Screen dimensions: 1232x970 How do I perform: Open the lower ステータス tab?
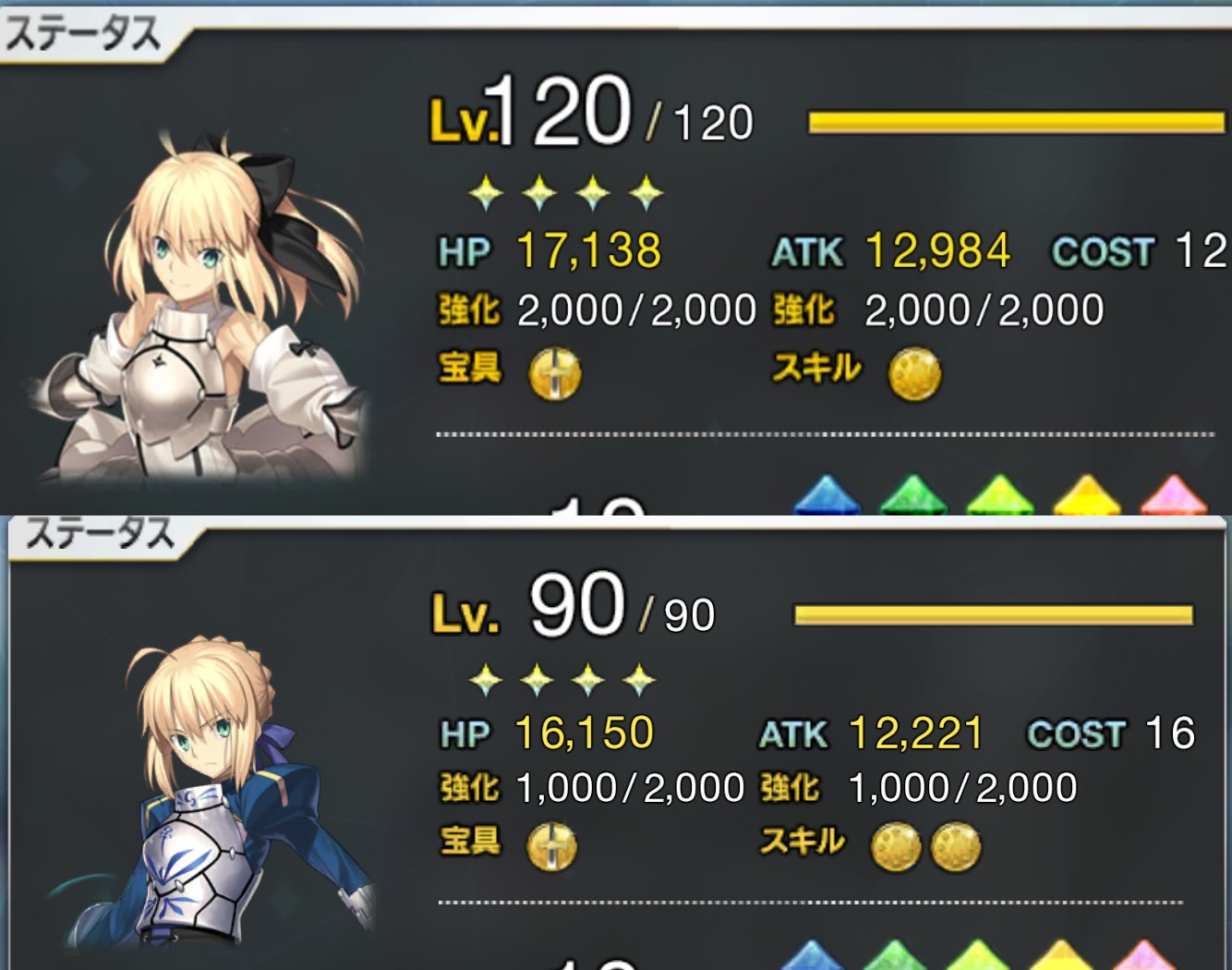point(100,536)
